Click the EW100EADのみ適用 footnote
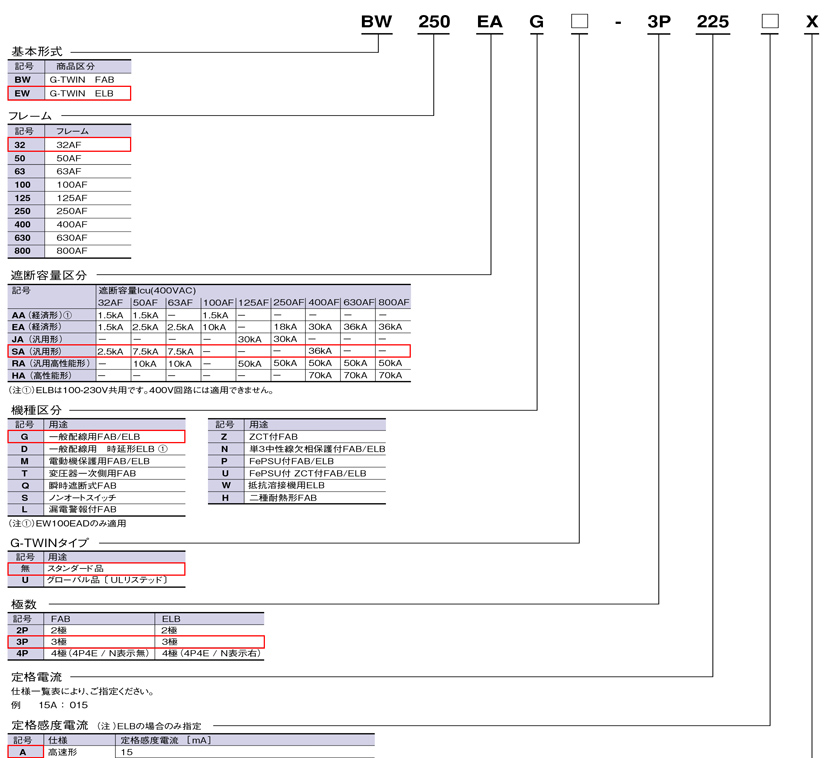This screenshot has width=830, height=758. [x=67, y=523]
